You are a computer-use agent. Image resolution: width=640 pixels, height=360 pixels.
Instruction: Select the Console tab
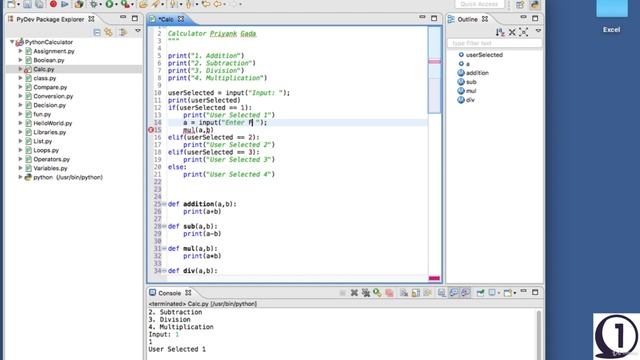click(x=169, y=293)
